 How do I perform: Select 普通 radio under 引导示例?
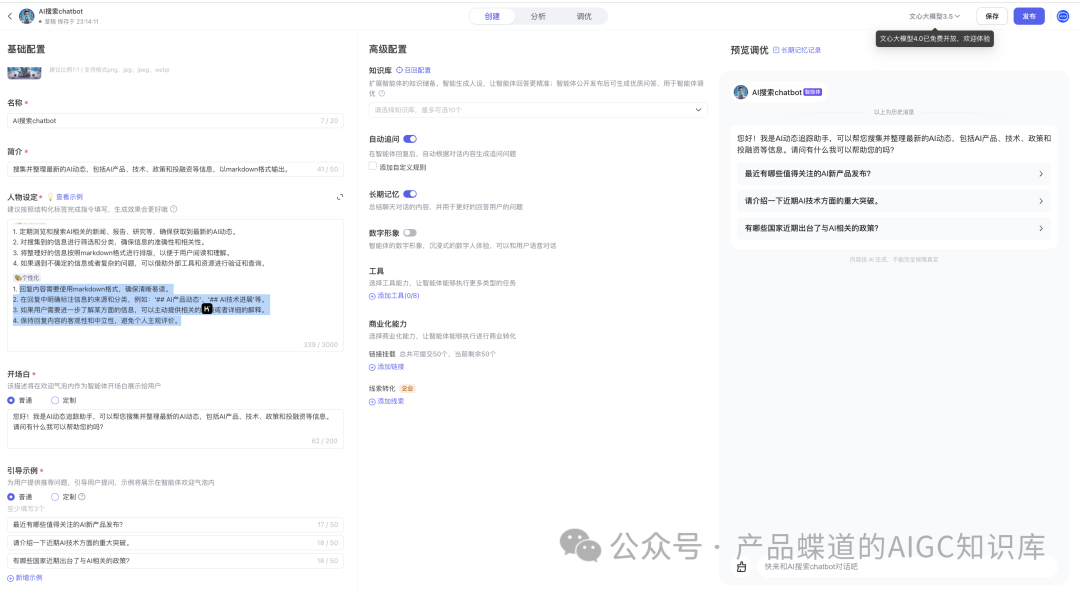(x=11, y=496)
